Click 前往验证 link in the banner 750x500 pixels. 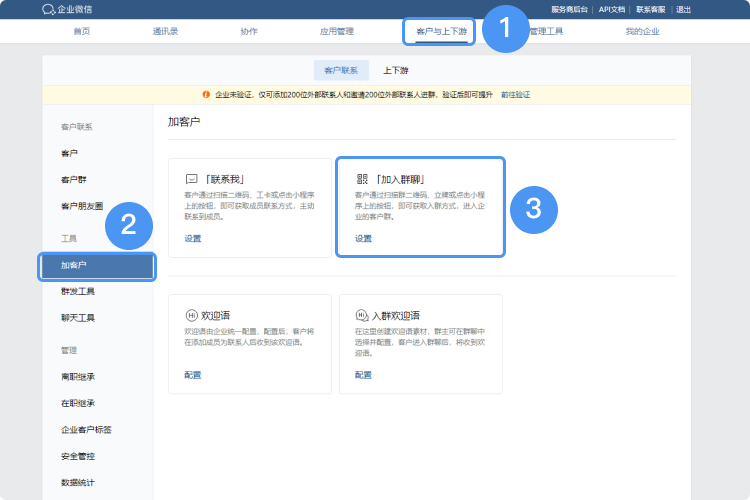(x=515, y=94)
